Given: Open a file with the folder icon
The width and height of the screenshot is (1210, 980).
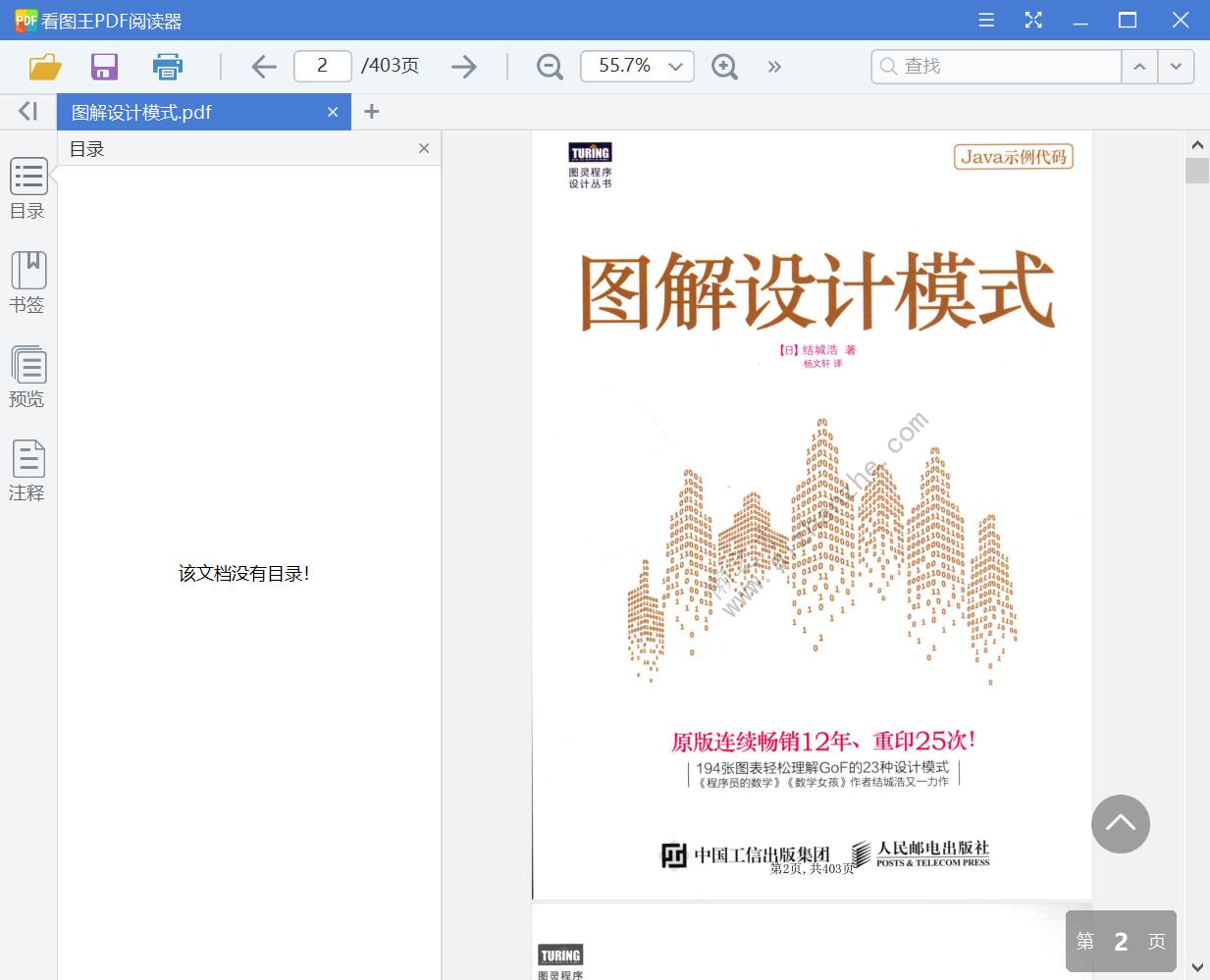Looking at the screenshot, I should (x=45, y=67).
